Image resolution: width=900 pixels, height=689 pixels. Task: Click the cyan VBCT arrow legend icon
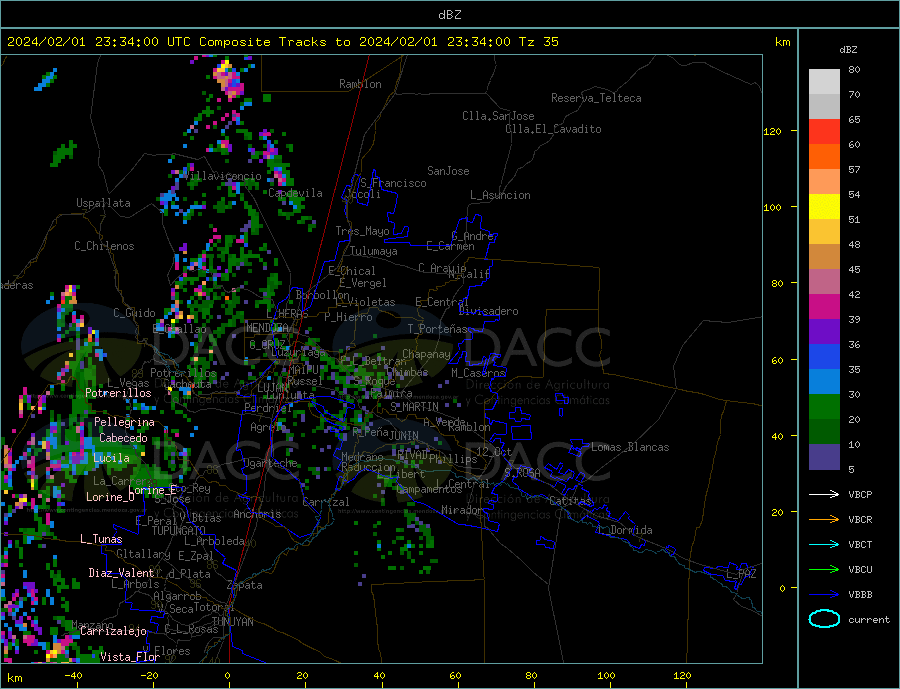(824, 544)
